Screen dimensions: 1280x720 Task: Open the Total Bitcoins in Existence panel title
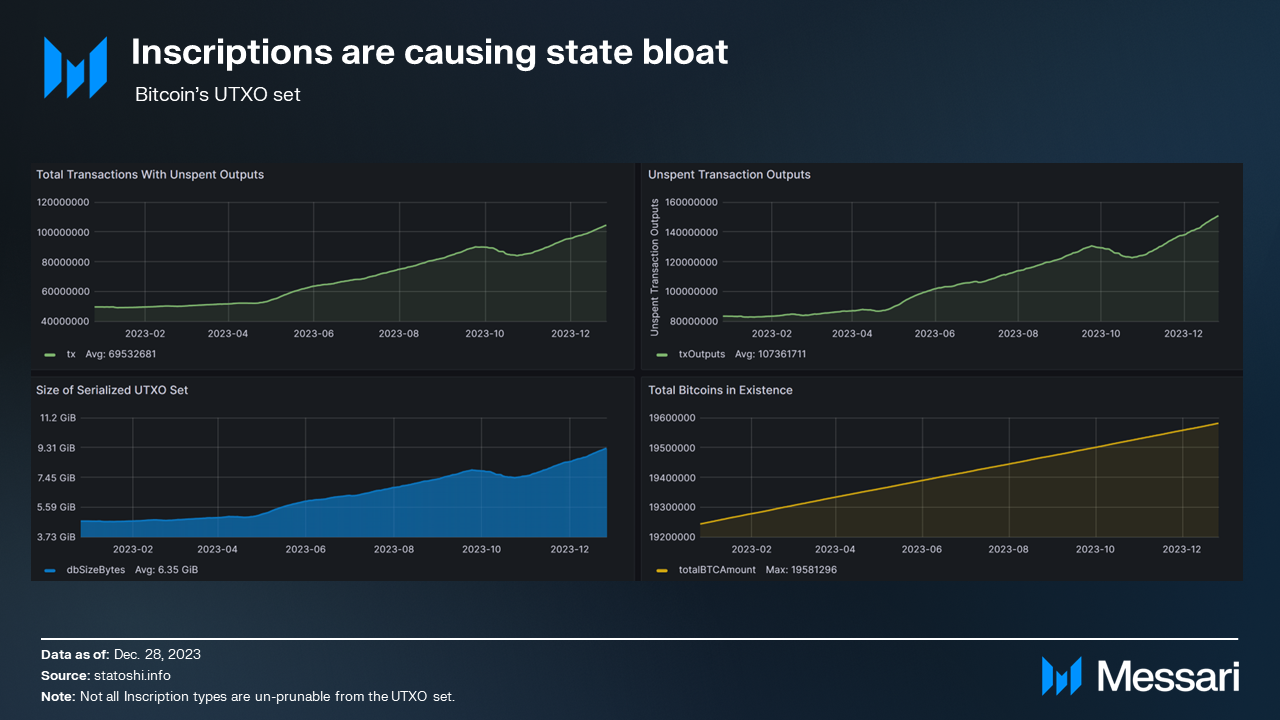[720, 390]
